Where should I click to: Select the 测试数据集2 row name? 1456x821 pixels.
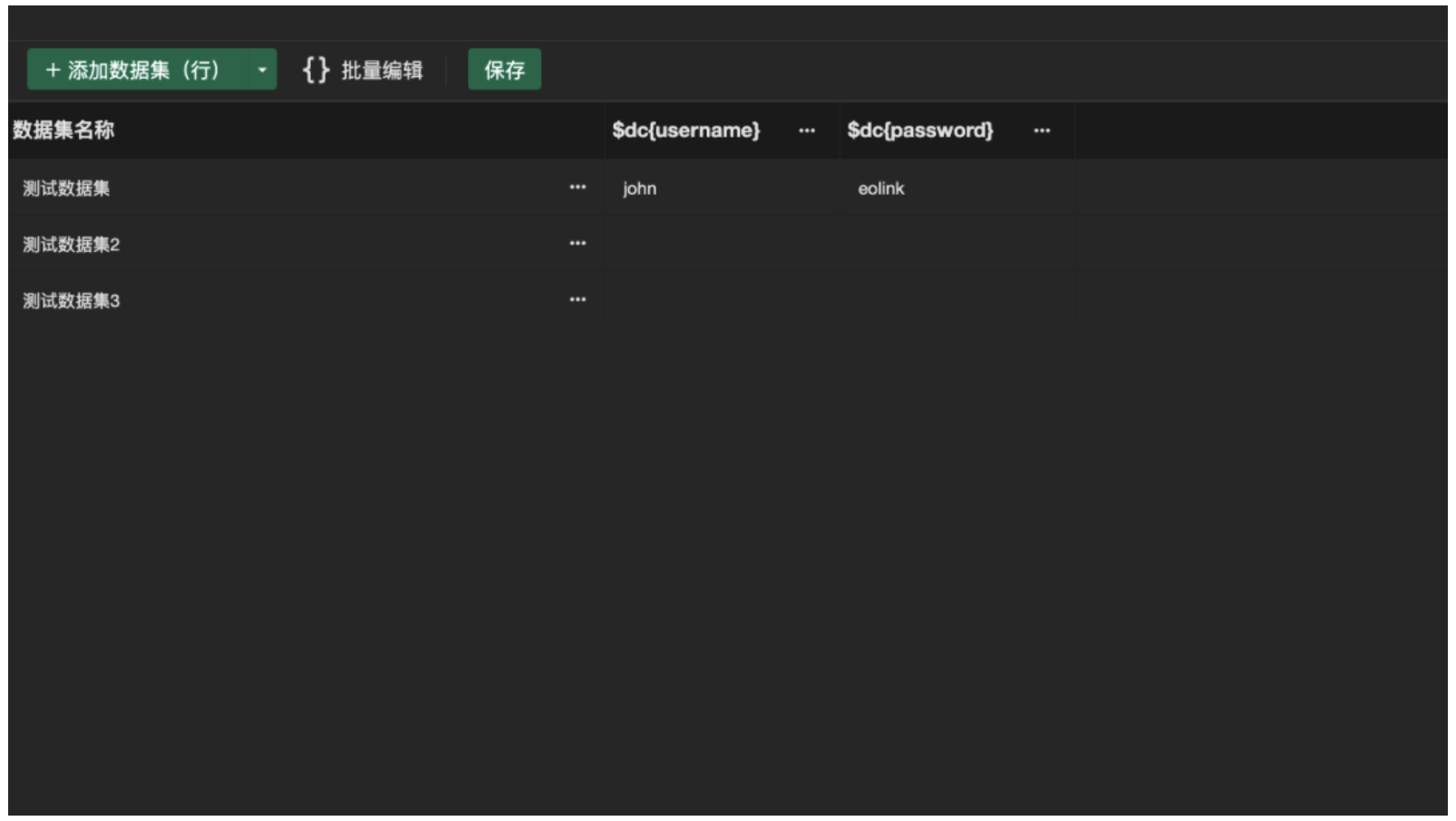(x=72, y=245)
